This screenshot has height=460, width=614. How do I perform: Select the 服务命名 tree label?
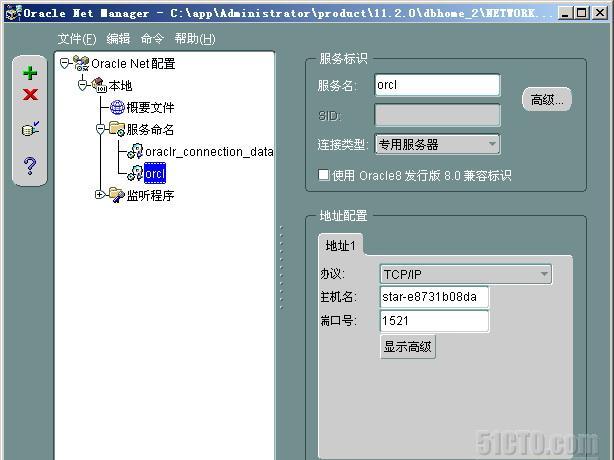click(x=150, y=129)
